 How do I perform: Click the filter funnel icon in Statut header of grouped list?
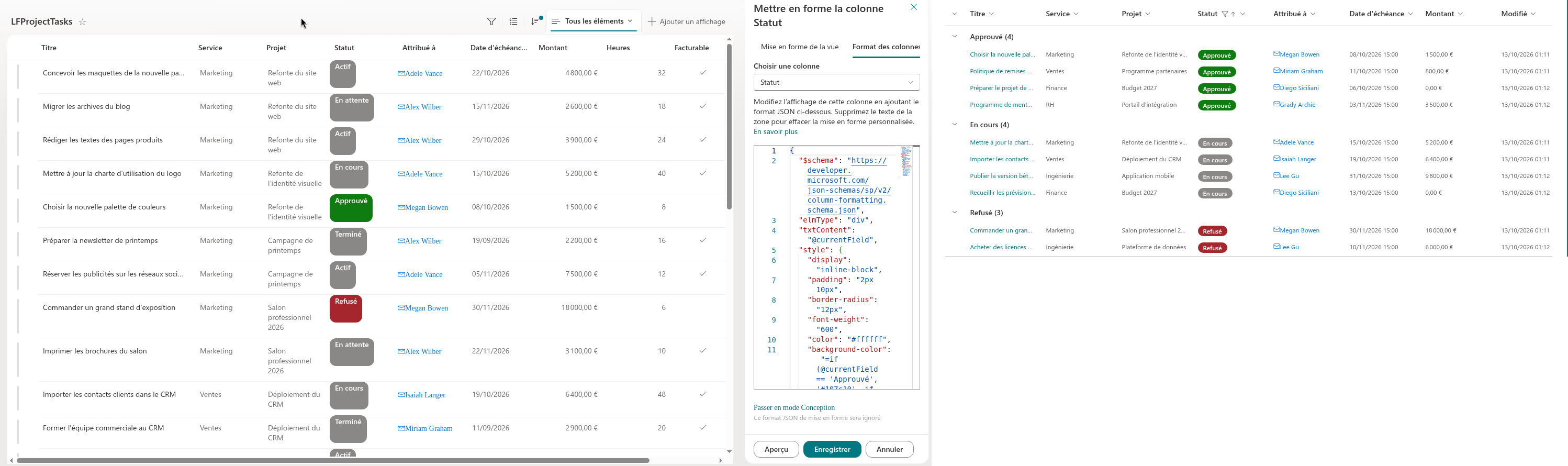coord(1225,14)
